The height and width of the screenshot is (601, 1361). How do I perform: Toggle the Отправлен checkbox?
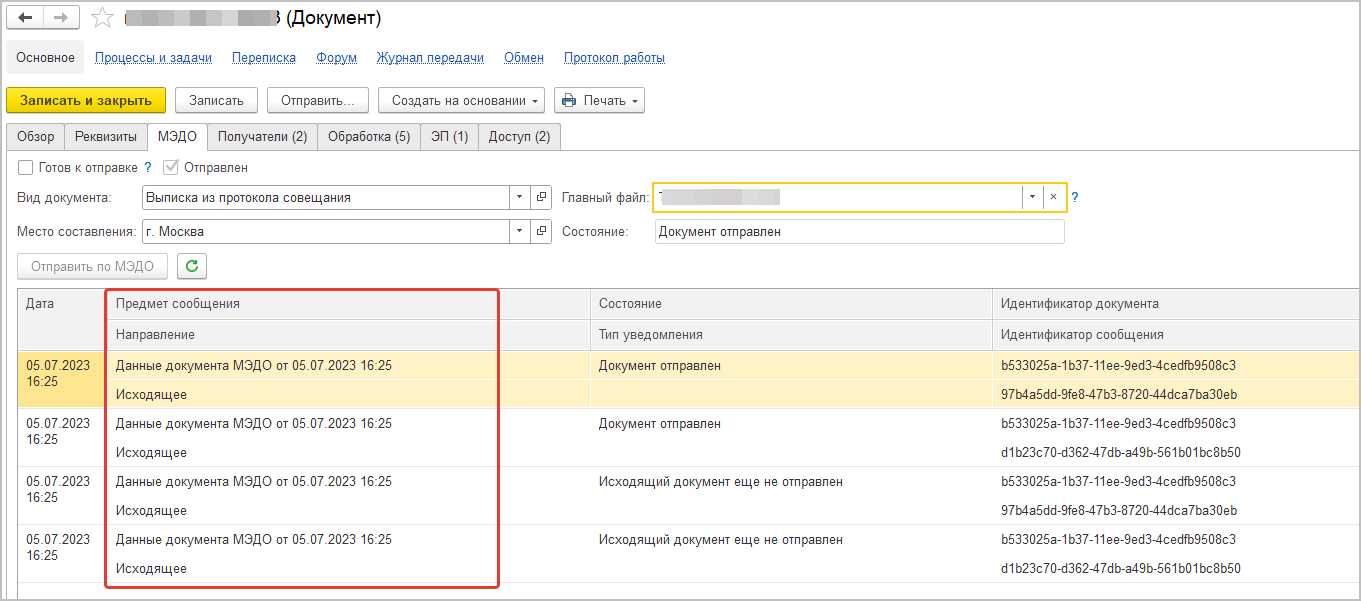click(171, 168)
